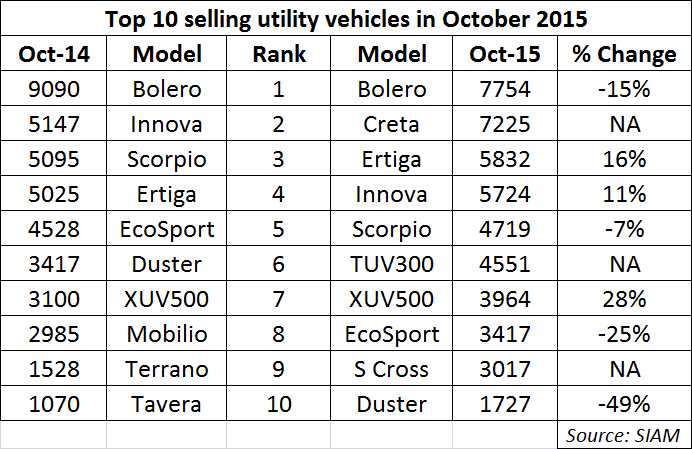Select the Tavera model cell
This screenshot has height=449, width=692.
click(167, 404)
